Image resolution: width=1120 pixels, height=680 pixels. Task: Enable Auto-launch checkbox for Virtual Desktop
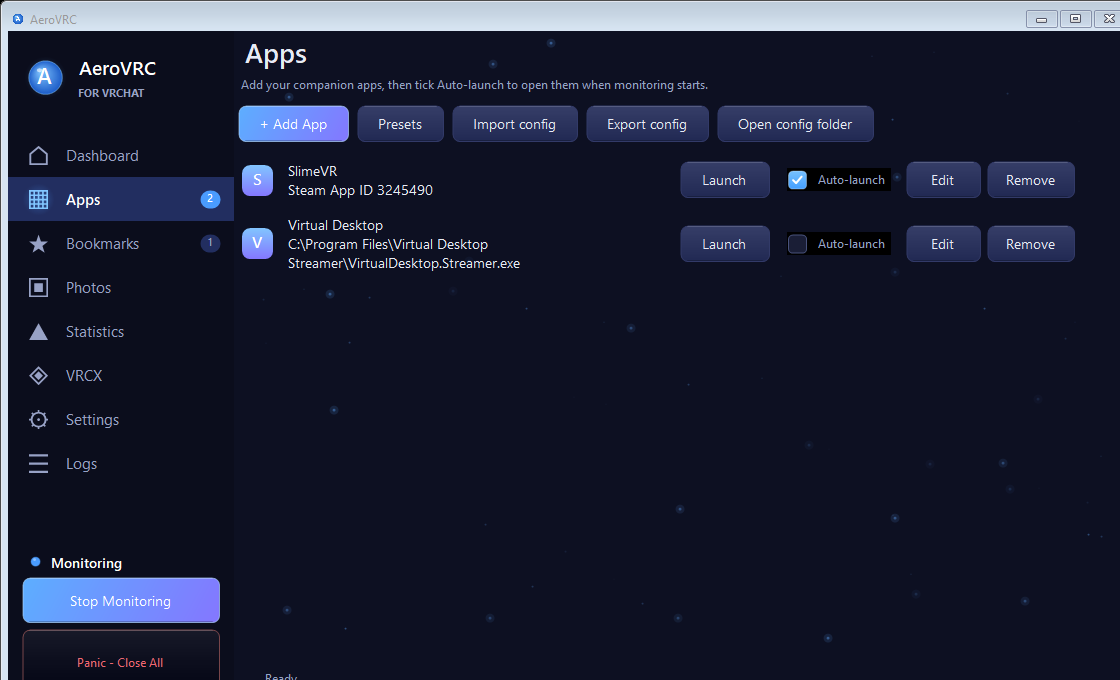pos(797,244)
